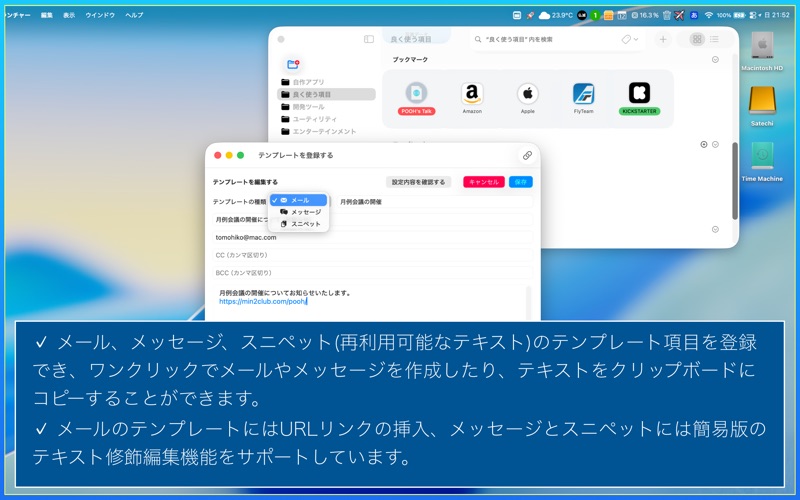The height and width of the screenshot is (500, 800).
Task: Open the 編集 menu
Action: coord(47,15)
